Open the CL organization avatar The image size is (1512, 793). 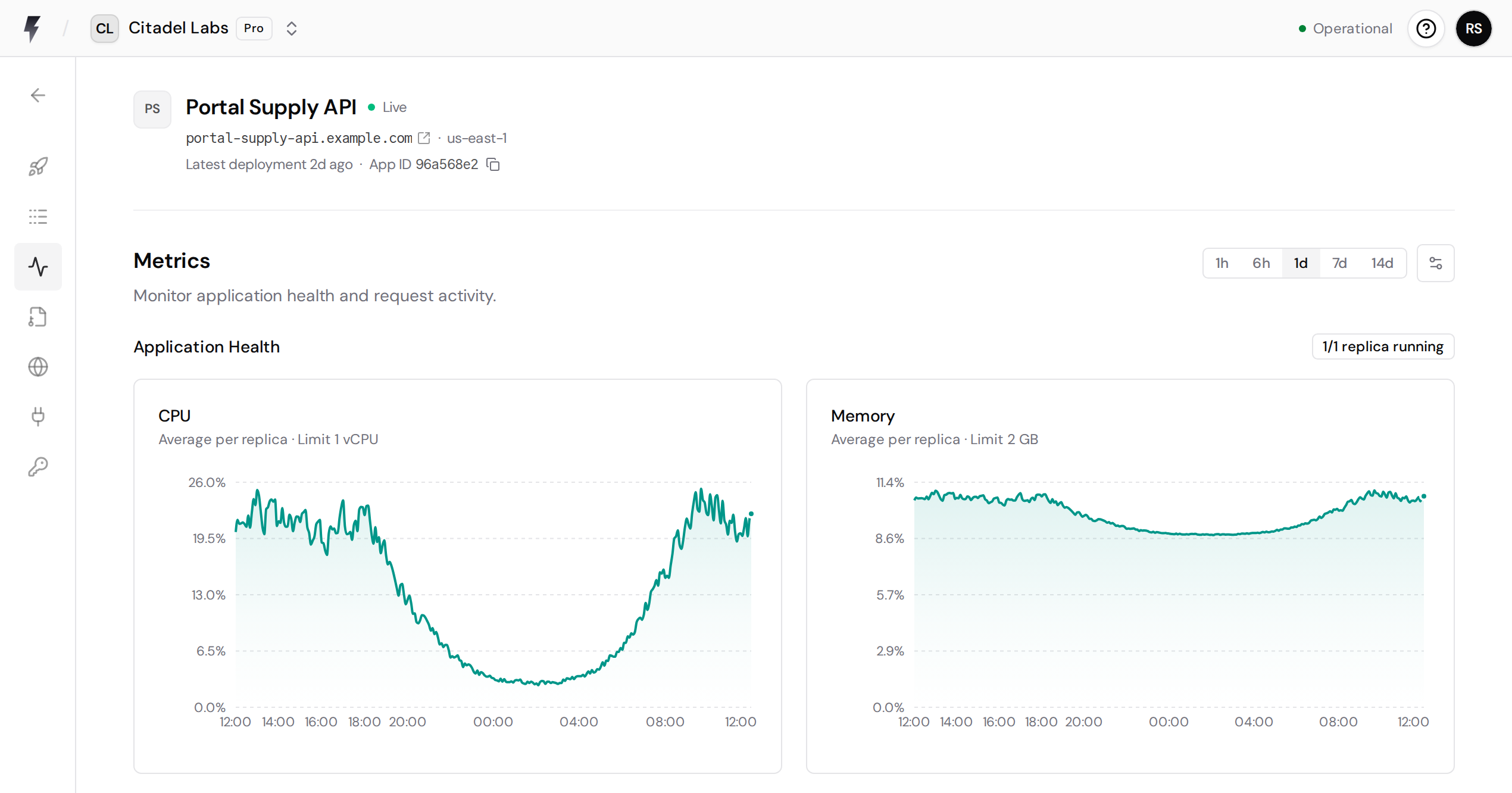(x=104, y=29)
